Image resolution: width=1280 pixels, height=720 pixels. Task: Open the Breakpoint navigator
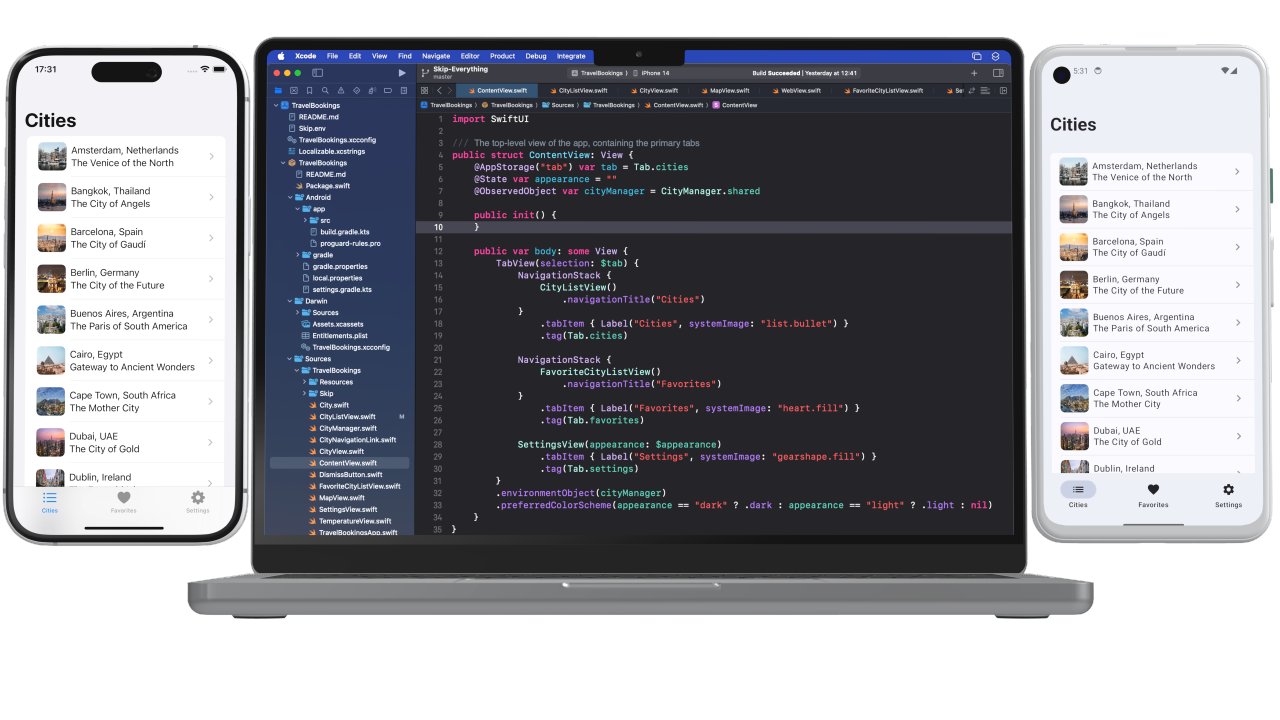pyautogui.click(x=388, y=89)
